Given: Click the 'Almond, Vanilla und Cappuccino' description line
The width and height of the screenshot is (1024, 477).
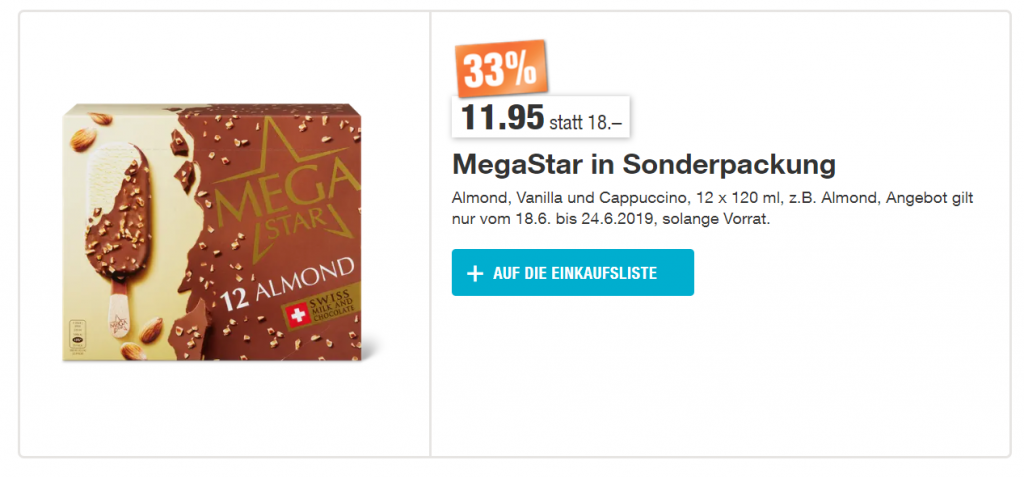Looking at the screenshot, I should [x=568, y=198].
